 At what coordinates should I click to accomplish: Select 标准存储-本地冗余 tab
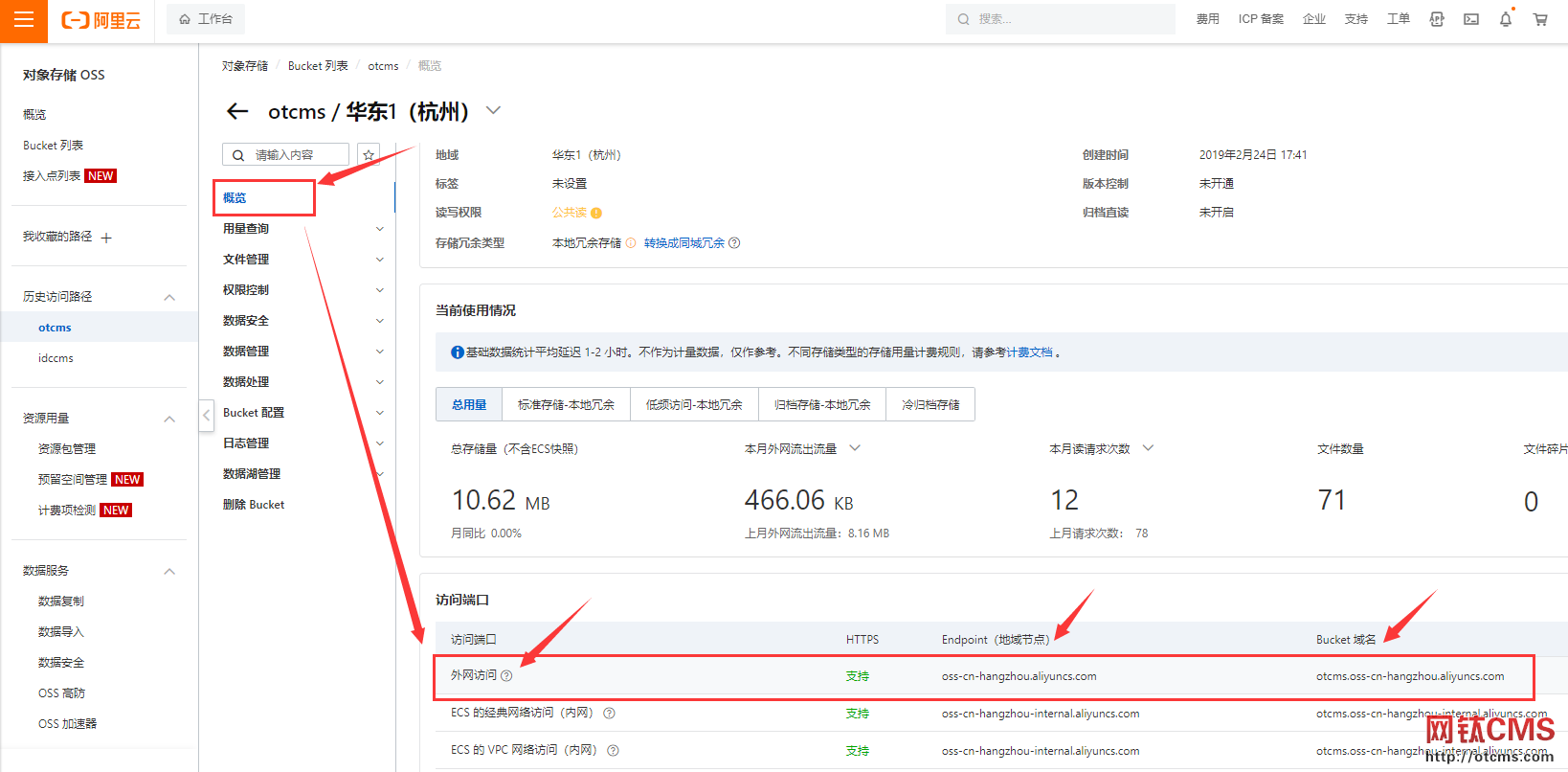(566, 404)
